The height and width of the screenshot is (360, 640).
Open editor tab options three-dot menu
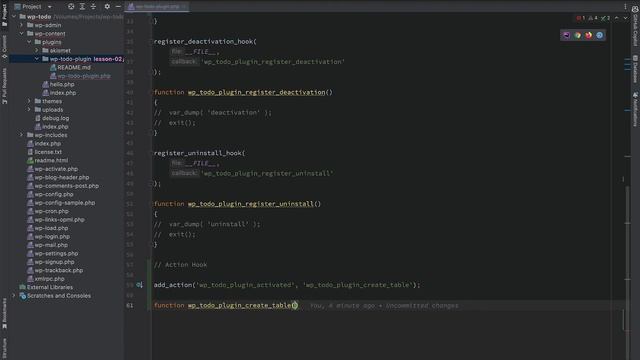pyautogui.click(x=625, y=7)
